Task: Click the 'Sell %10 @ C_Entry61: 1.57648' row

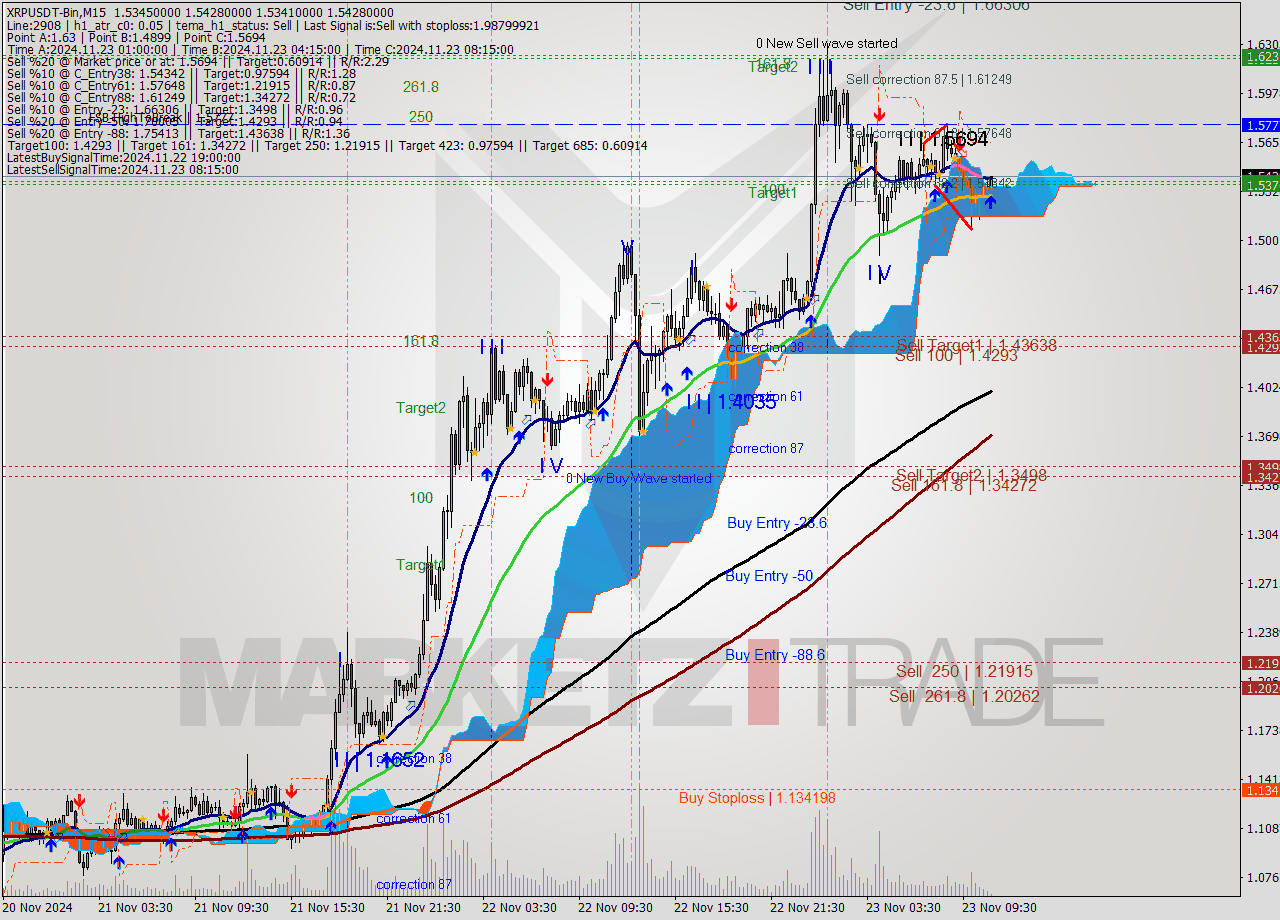Action: pyautogui.click(x=180, y=85)
